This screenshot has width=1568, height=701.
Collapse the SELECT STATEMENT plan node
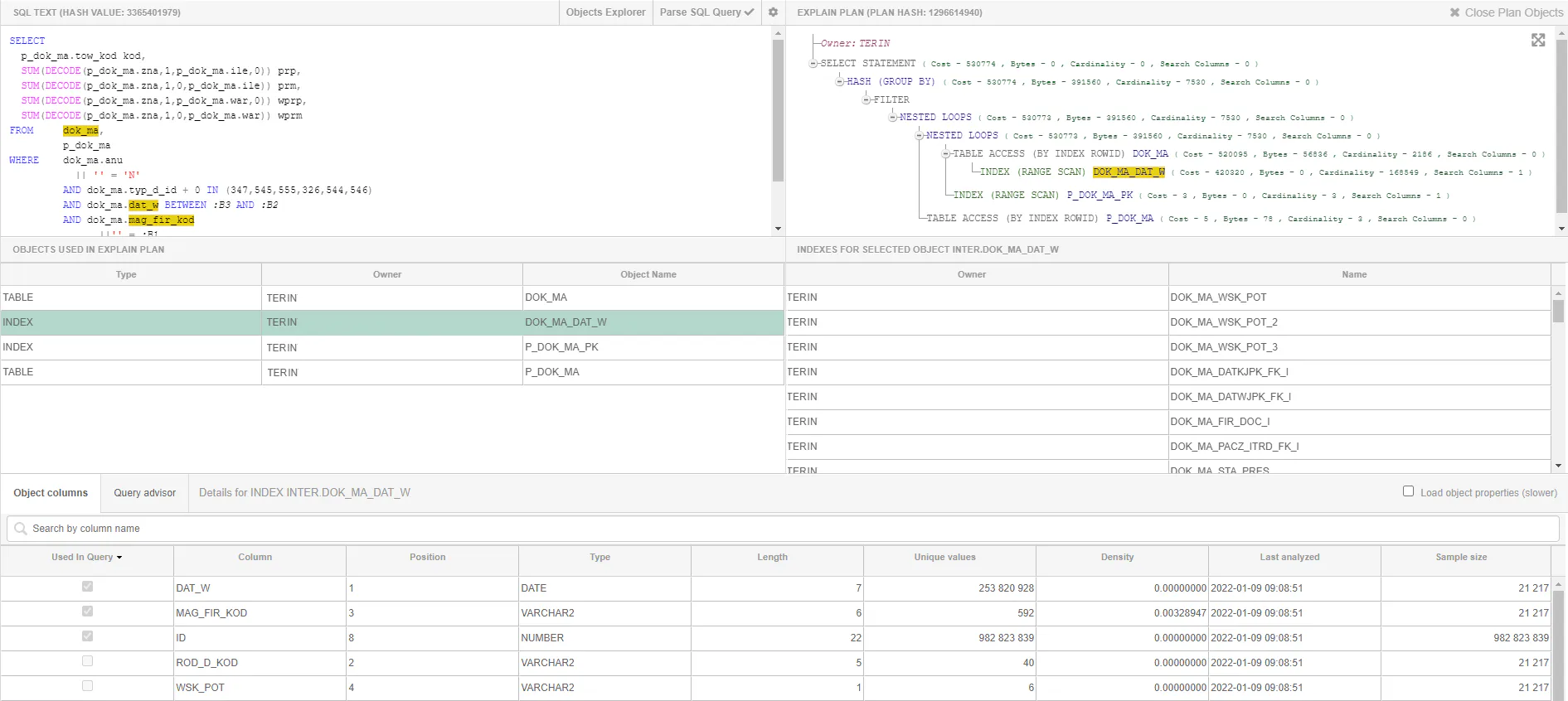(x=813, y=64)
